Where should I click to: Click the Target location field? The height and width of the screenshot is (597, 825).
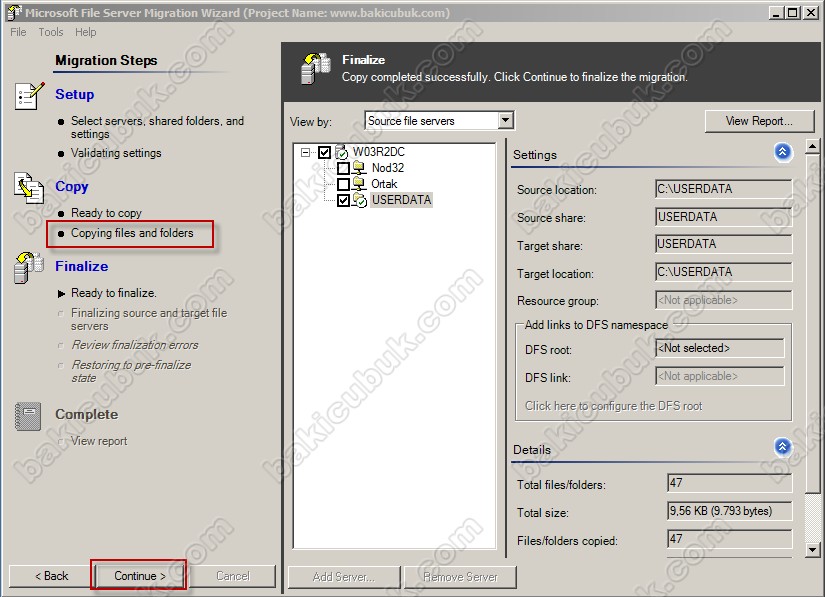tap(723, 272)
